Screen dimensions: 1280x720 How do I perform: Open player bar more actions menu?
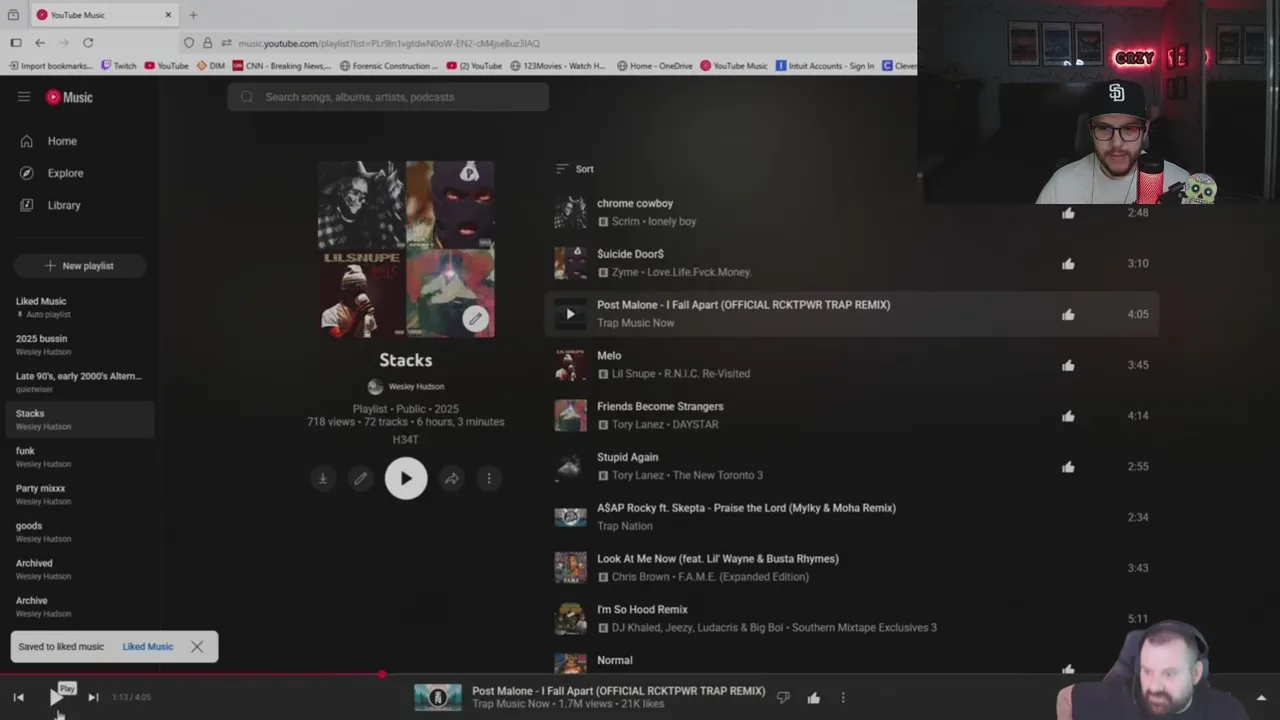[x=843, y=698]
